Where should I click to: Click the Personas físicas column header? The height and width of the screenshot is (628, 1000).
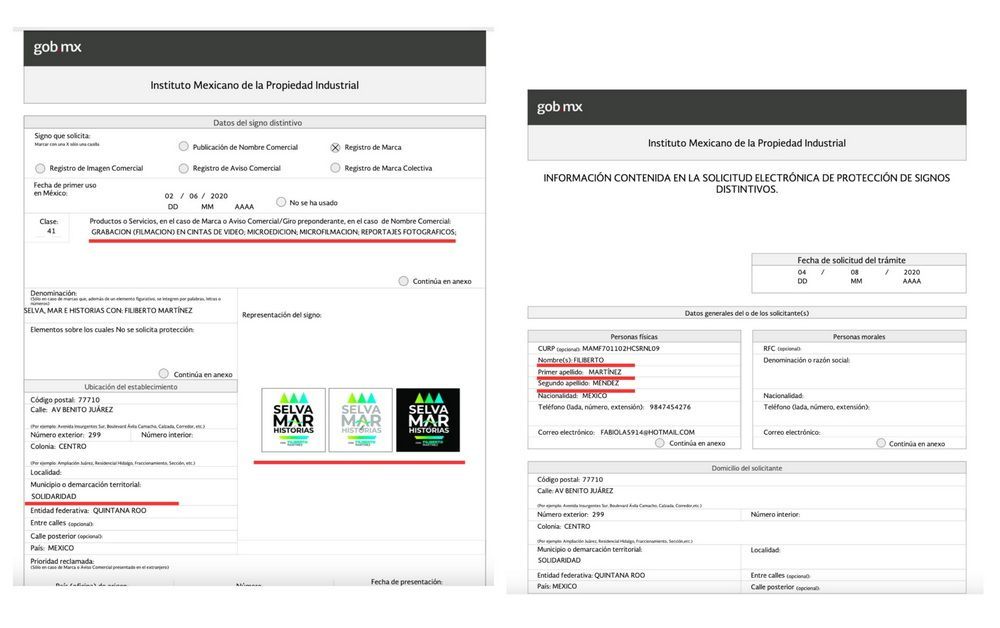[x=634, y=337]
